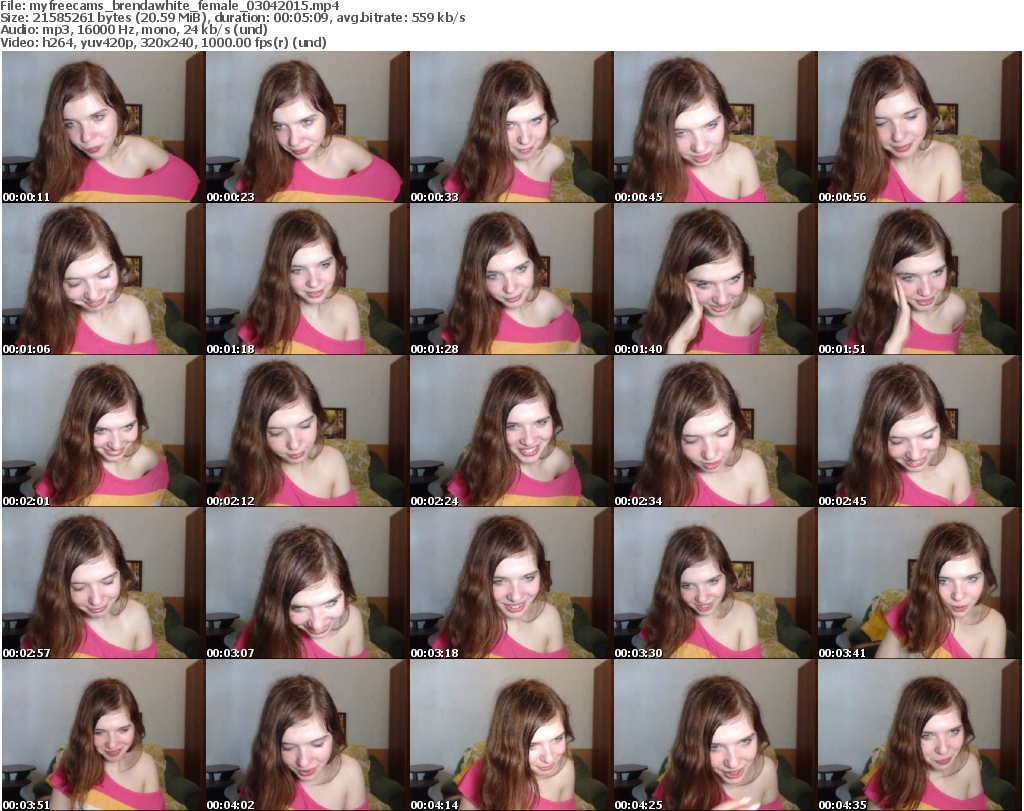The height and width of the screenshot is (811, 1024).
Task: Select the thumbnail timestamped 00:03:51
Action: pyautogui.click(x=103, y=736)
